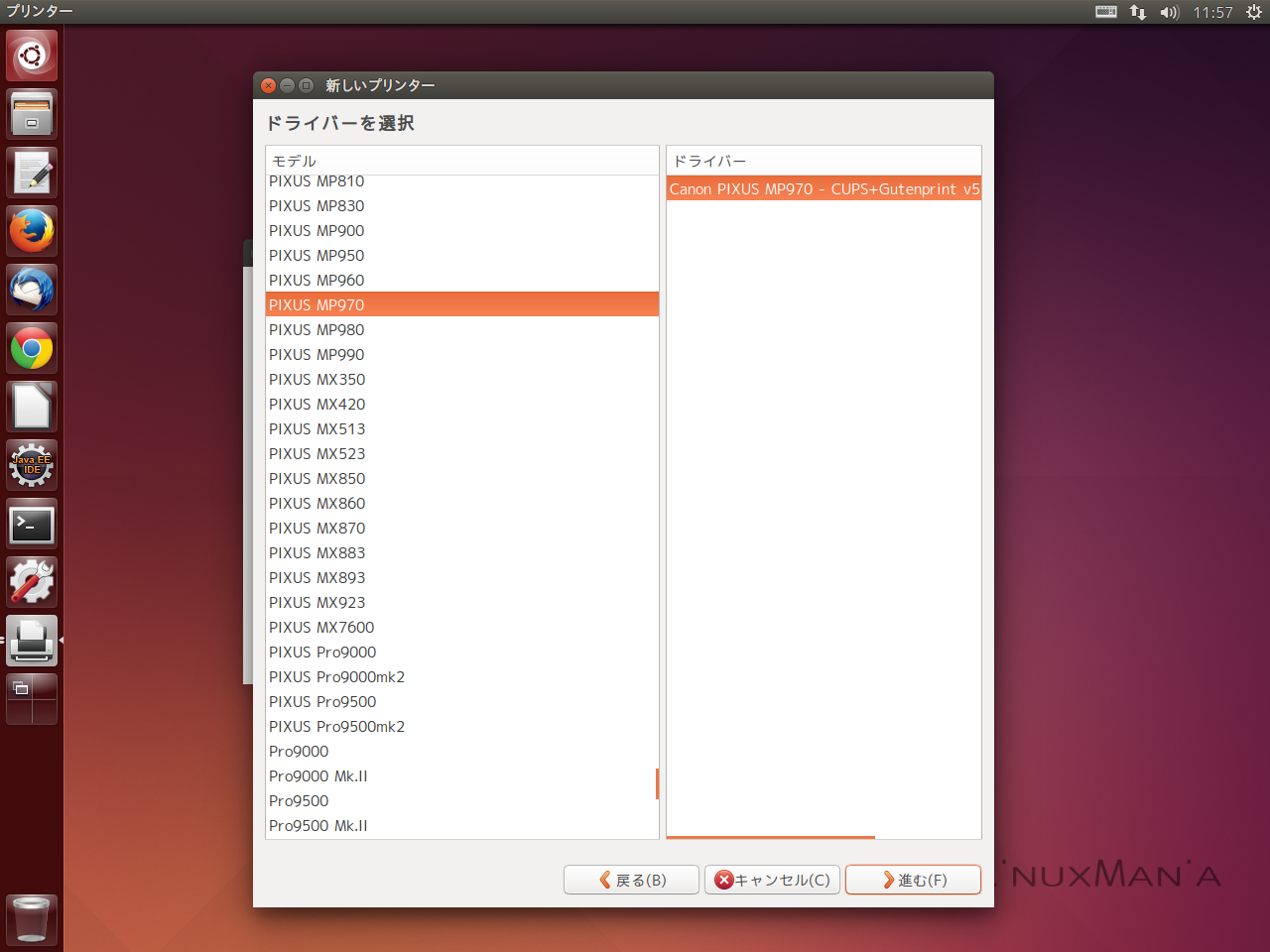Select PIXUS Pro9500mk2 model row
Image resolution: width=1270 pixels, height=952 pixels.
coord(462,726)
